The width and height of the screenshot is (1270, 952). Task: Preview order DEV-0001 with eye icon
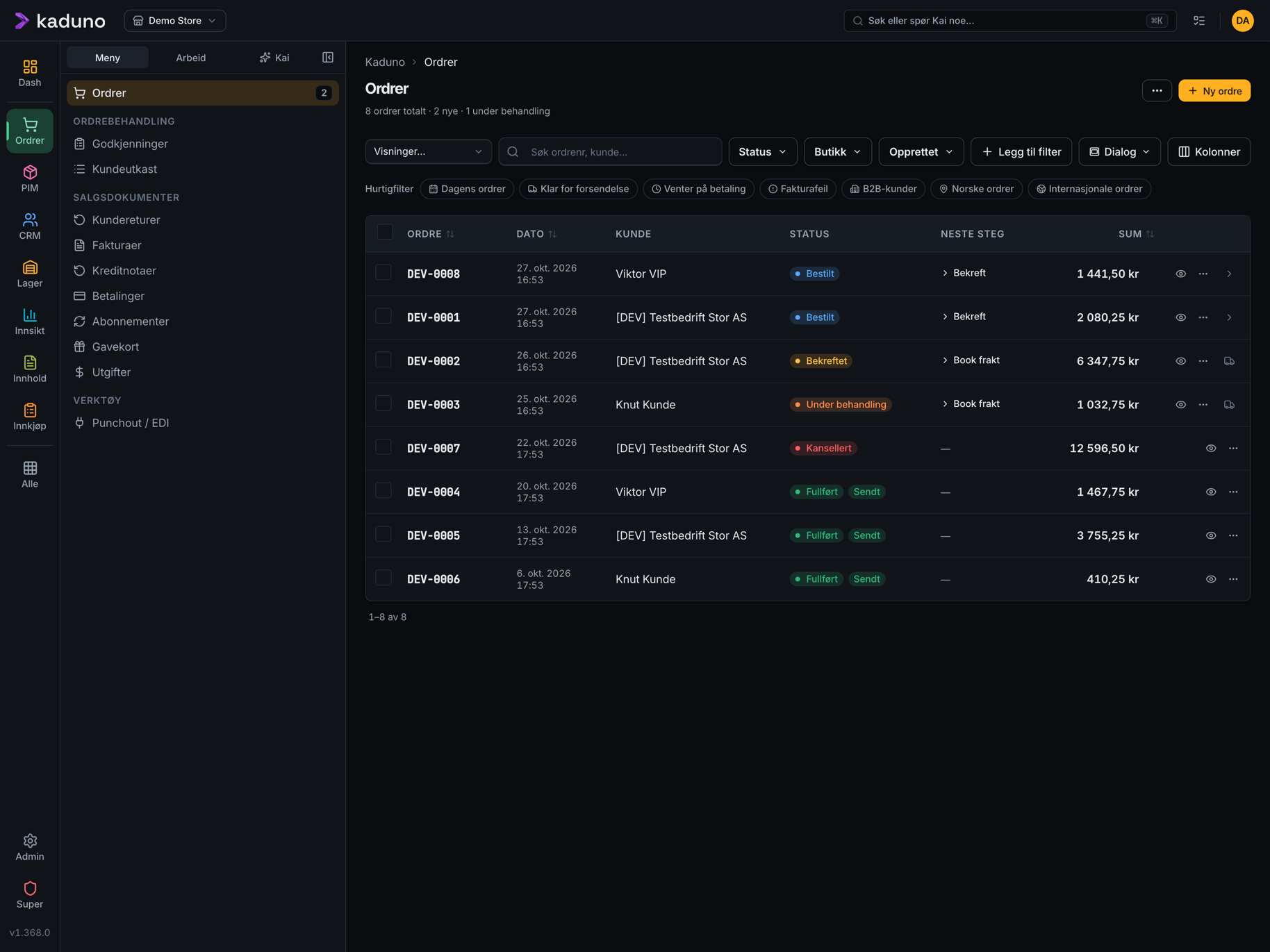(1180, 317)
